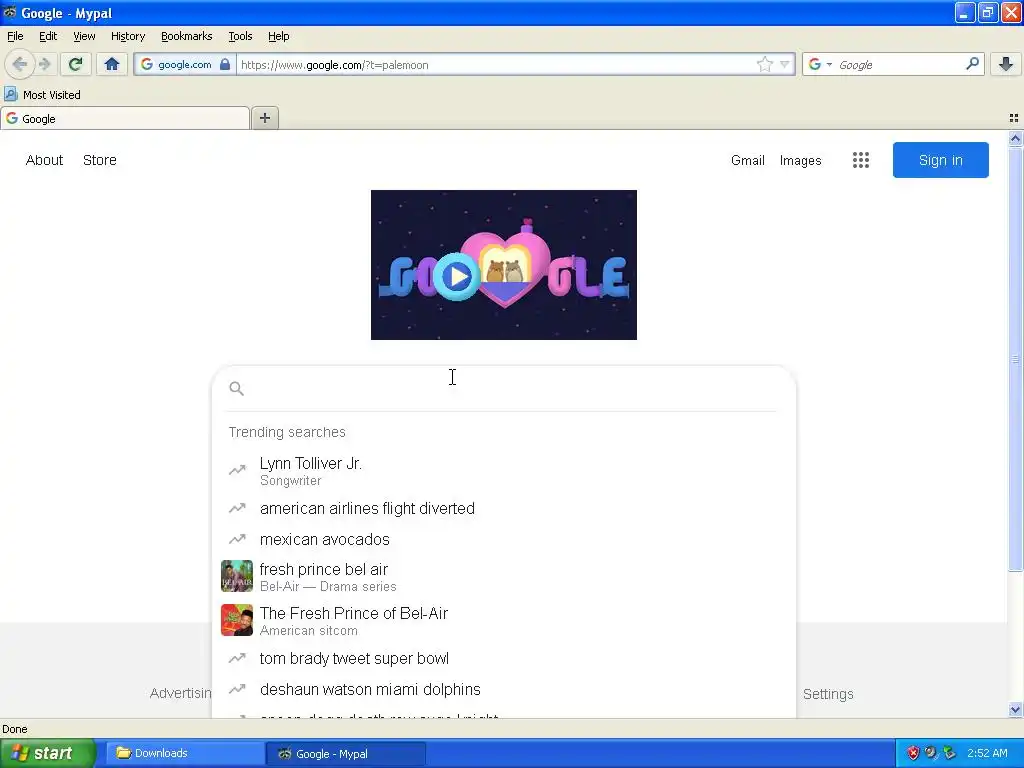1024x768 pixels.
Task: Click the Sign in button
Action: point(940,160)
